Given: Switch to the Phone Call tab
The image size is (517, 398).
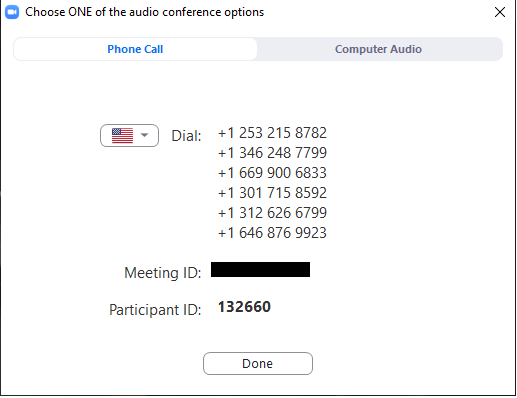Looking at the screenshot, I should click(x=135, y=49).
